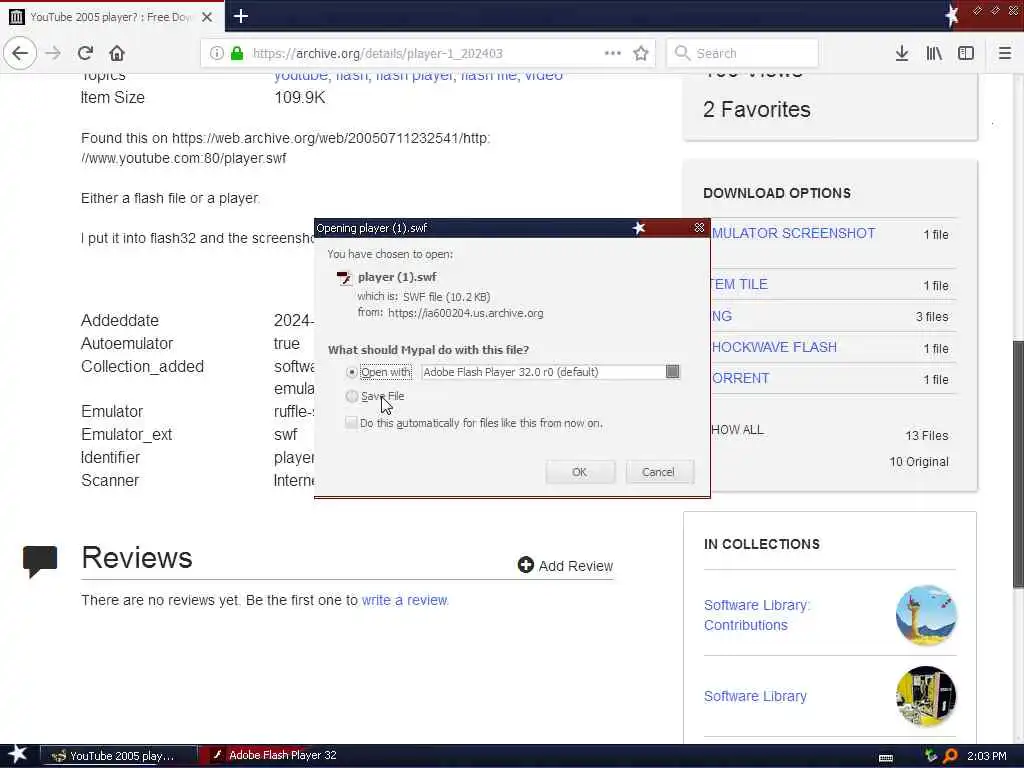This screenshot has width=1024, height=768.
Task: Open the page actions three-dot menu
Action: pos(612,53)
